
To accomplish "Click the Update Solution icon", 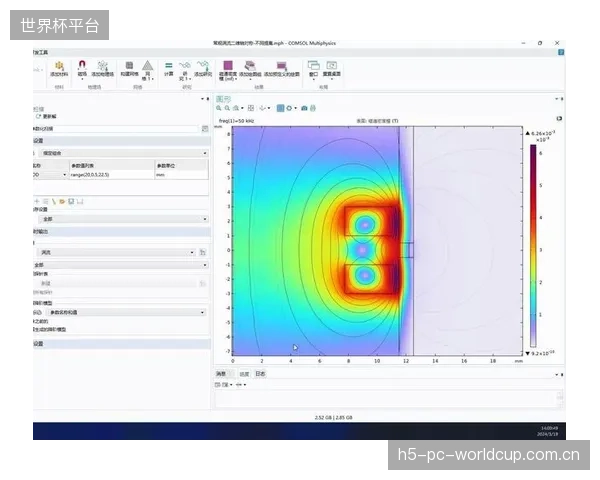I will click(x=38, y=116).
